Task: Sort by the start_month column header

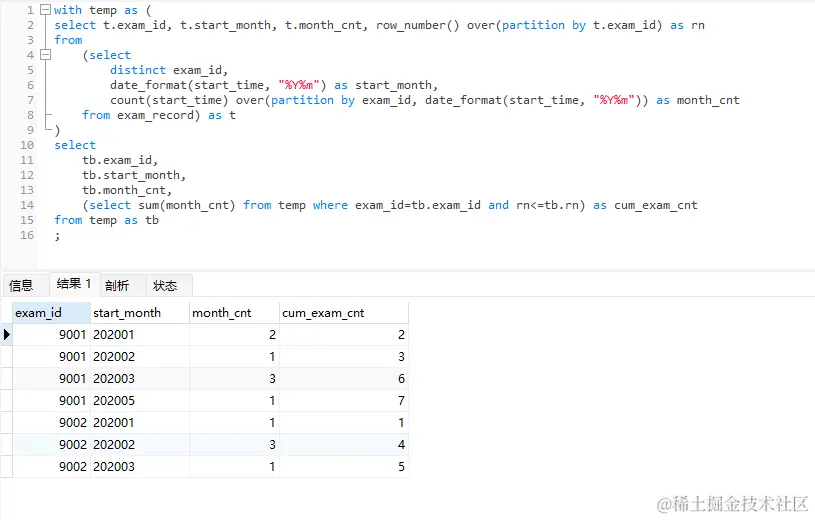Action: pos(139,313)
